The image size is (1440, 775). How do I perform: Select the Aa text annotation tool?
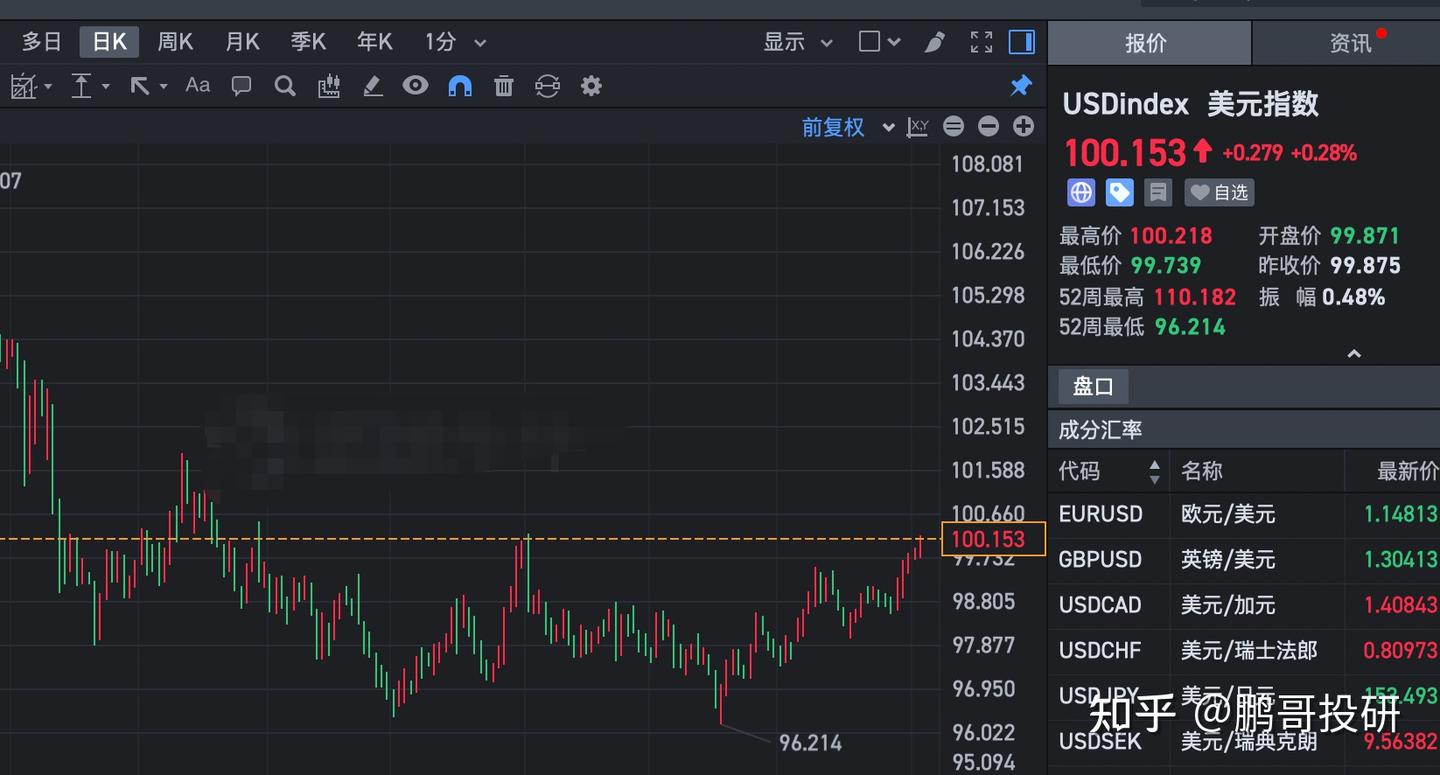coord(196,85)
